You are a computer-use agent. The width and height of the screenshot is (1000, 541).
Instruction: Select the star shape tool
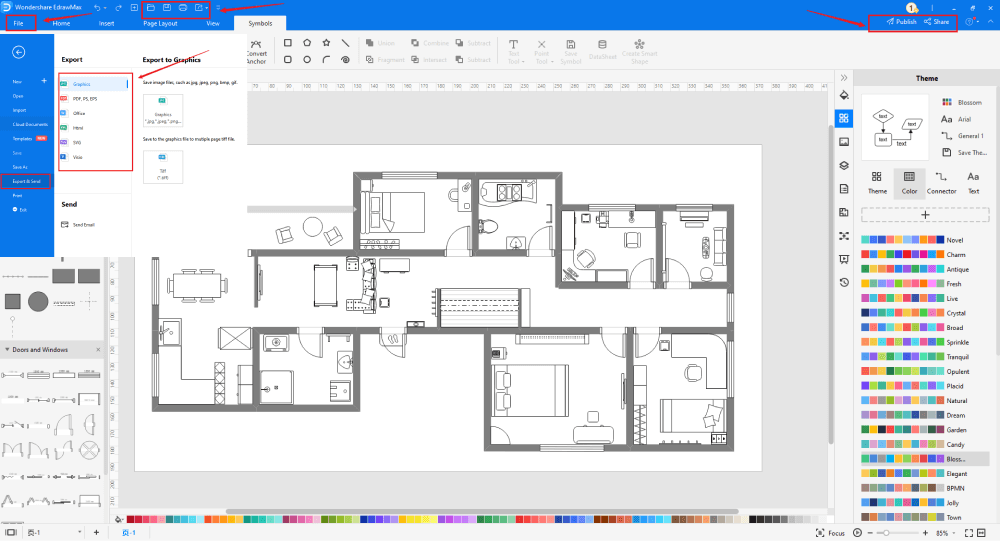tap(327, 43)
